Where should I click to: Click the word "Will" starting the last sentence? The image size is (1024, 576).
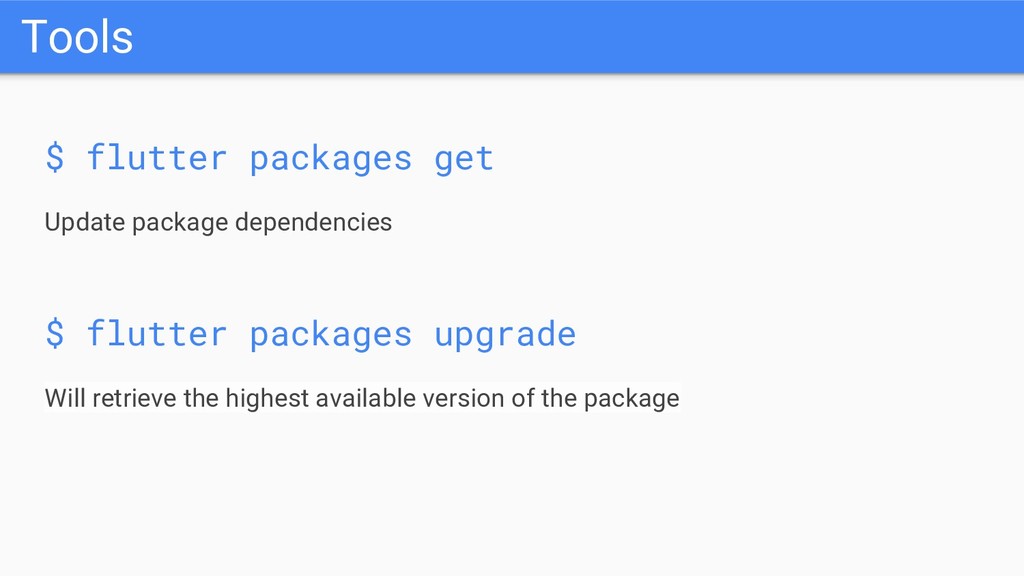65,398
